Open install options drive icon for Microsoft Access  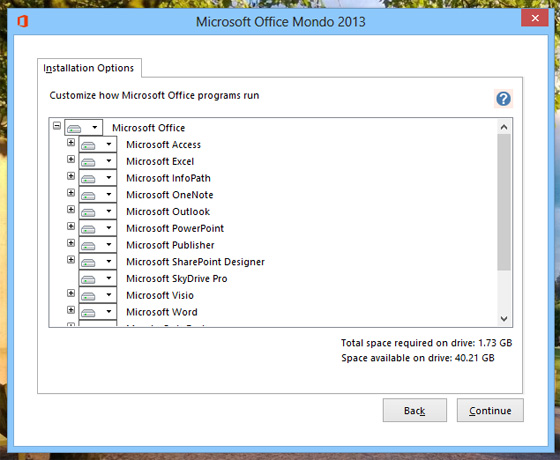point(88,145)
